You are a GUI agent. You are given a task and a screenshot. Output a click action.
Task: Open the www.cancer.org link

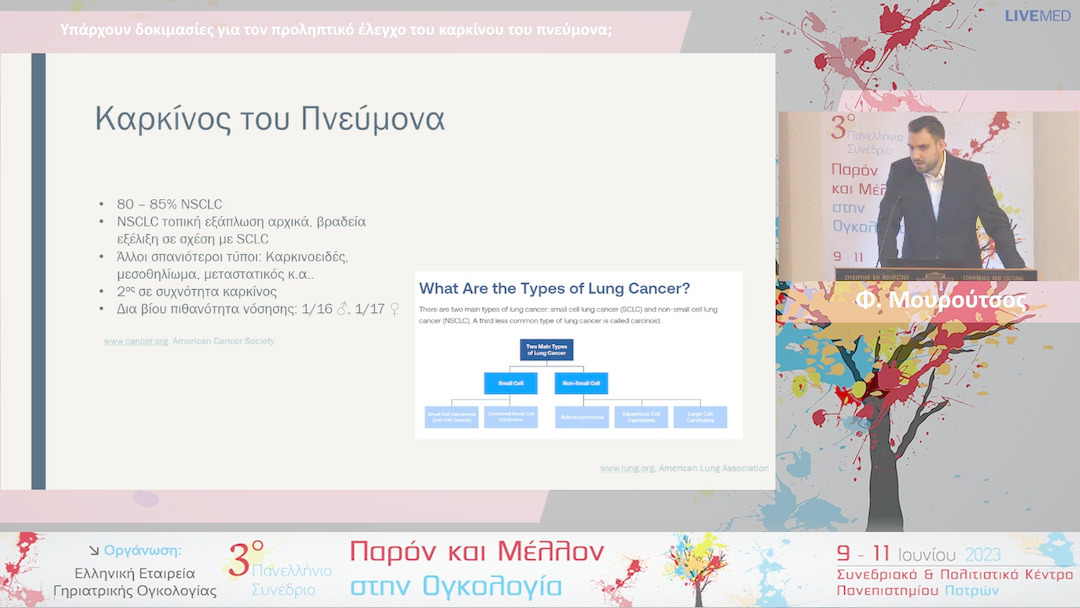[136, 341]
